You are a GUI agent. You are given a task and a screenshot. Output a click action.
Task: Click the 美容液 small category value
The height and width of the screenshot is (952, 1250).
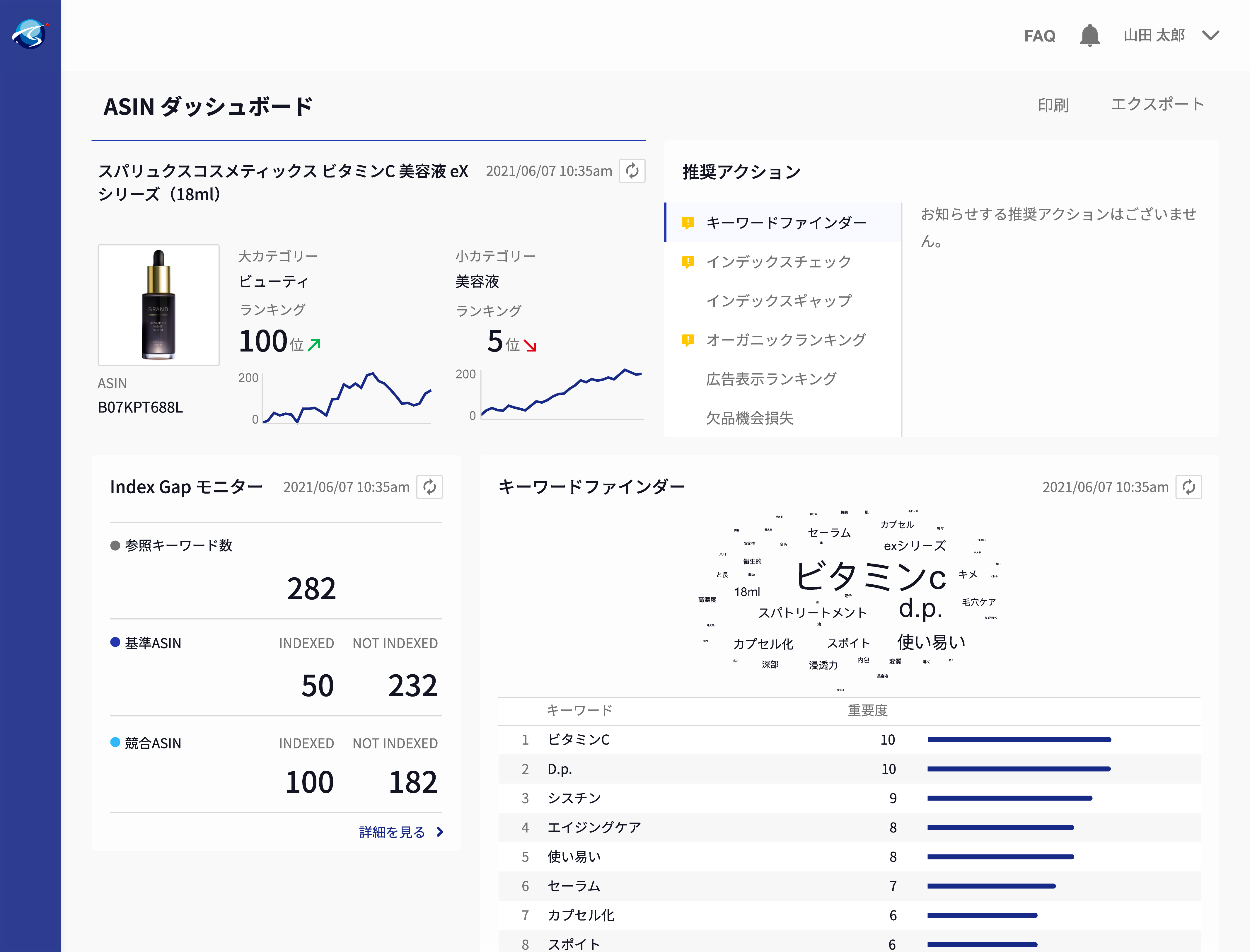click(477, 281)
